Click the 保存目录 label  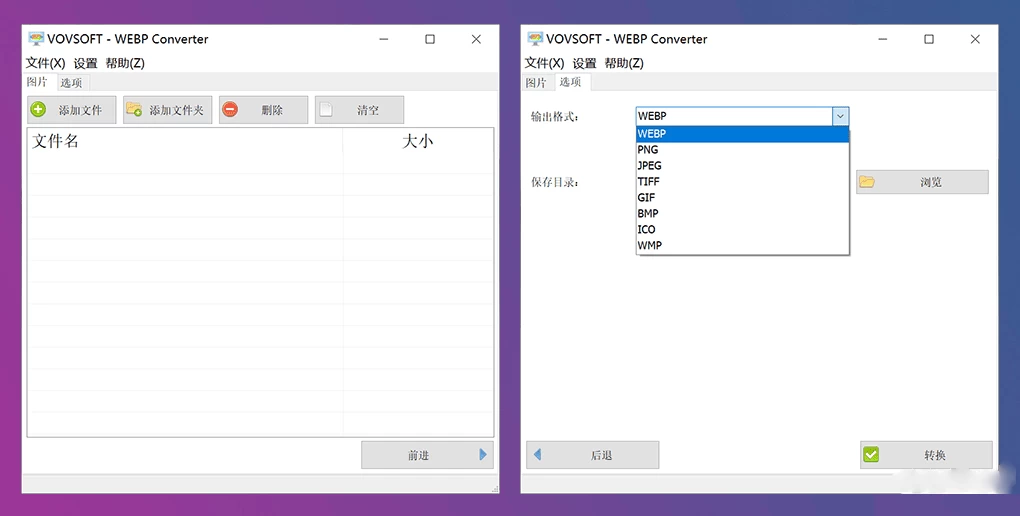click(555, 183)
